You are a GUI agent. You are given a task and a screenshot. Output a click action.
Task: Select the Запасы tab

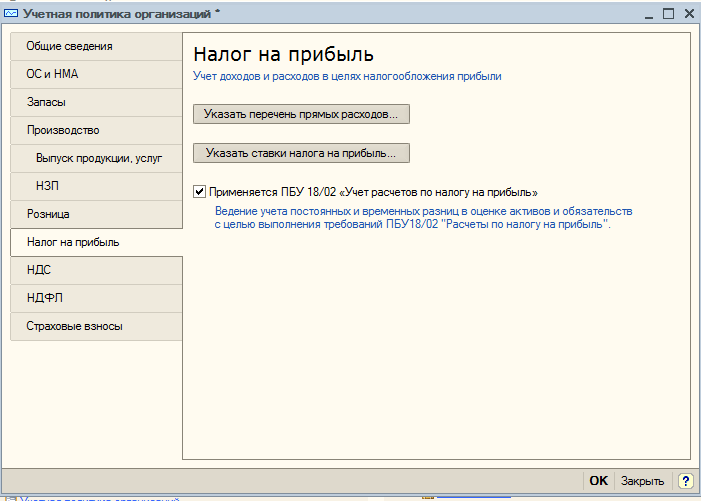click(96, 102)
